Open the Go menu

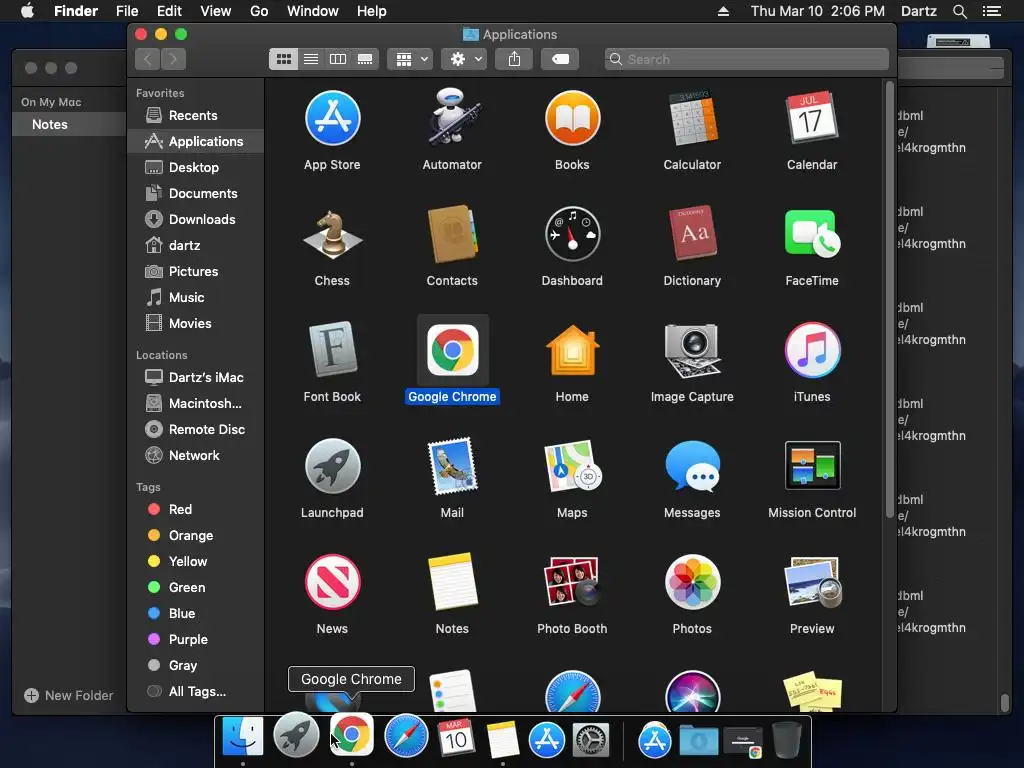coord(259,11)
